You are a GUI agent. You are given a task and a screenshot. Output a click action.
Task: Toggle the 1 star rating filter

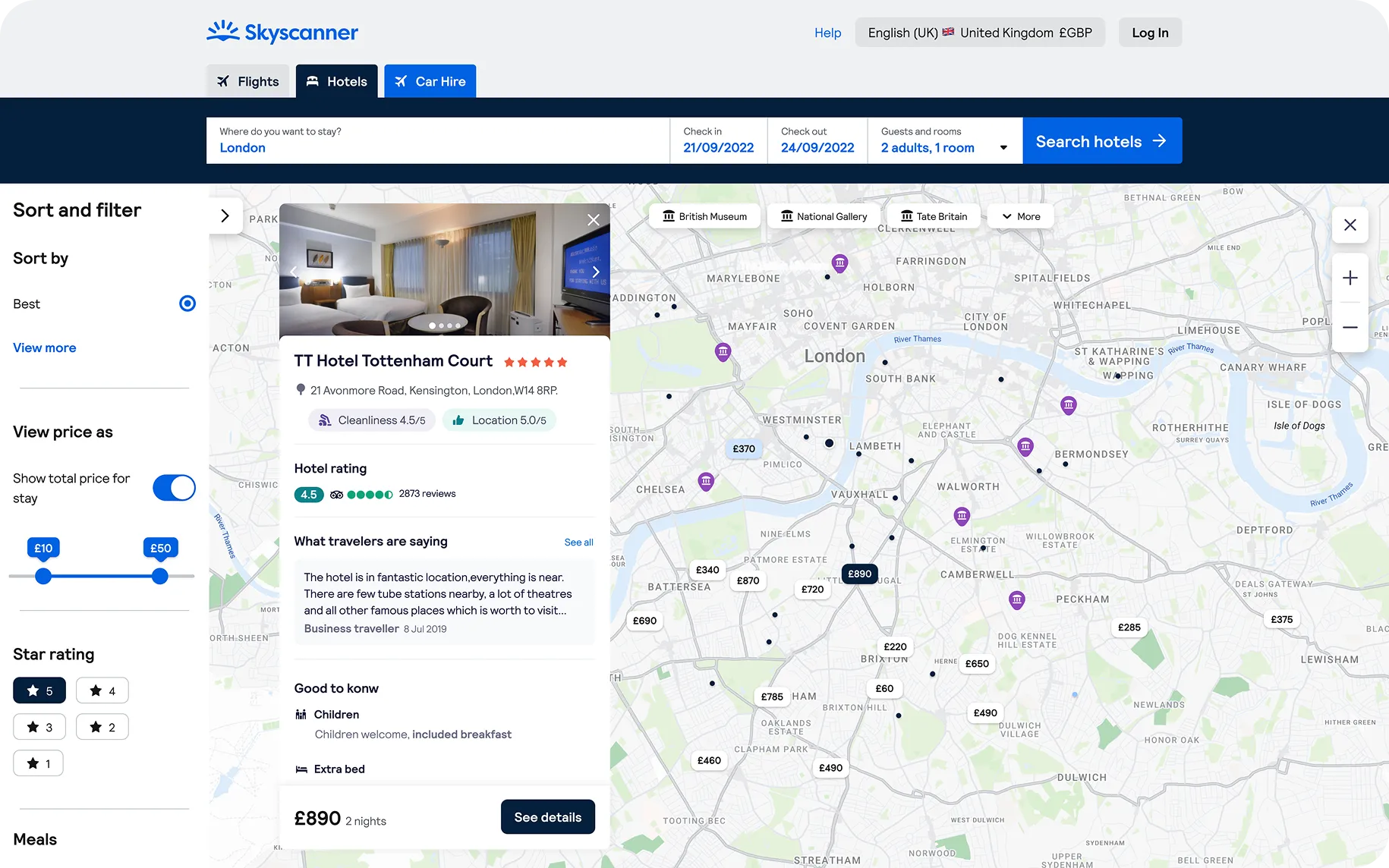[38, 763]
